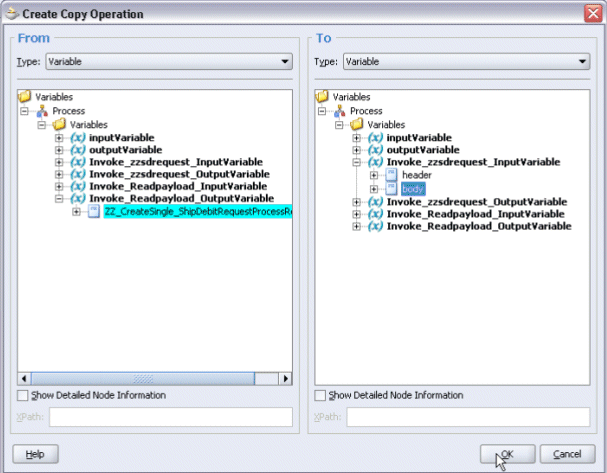Click the From tree horizontal scrollbar thumb
Screen dimensions: 607x473
(143, 379)
